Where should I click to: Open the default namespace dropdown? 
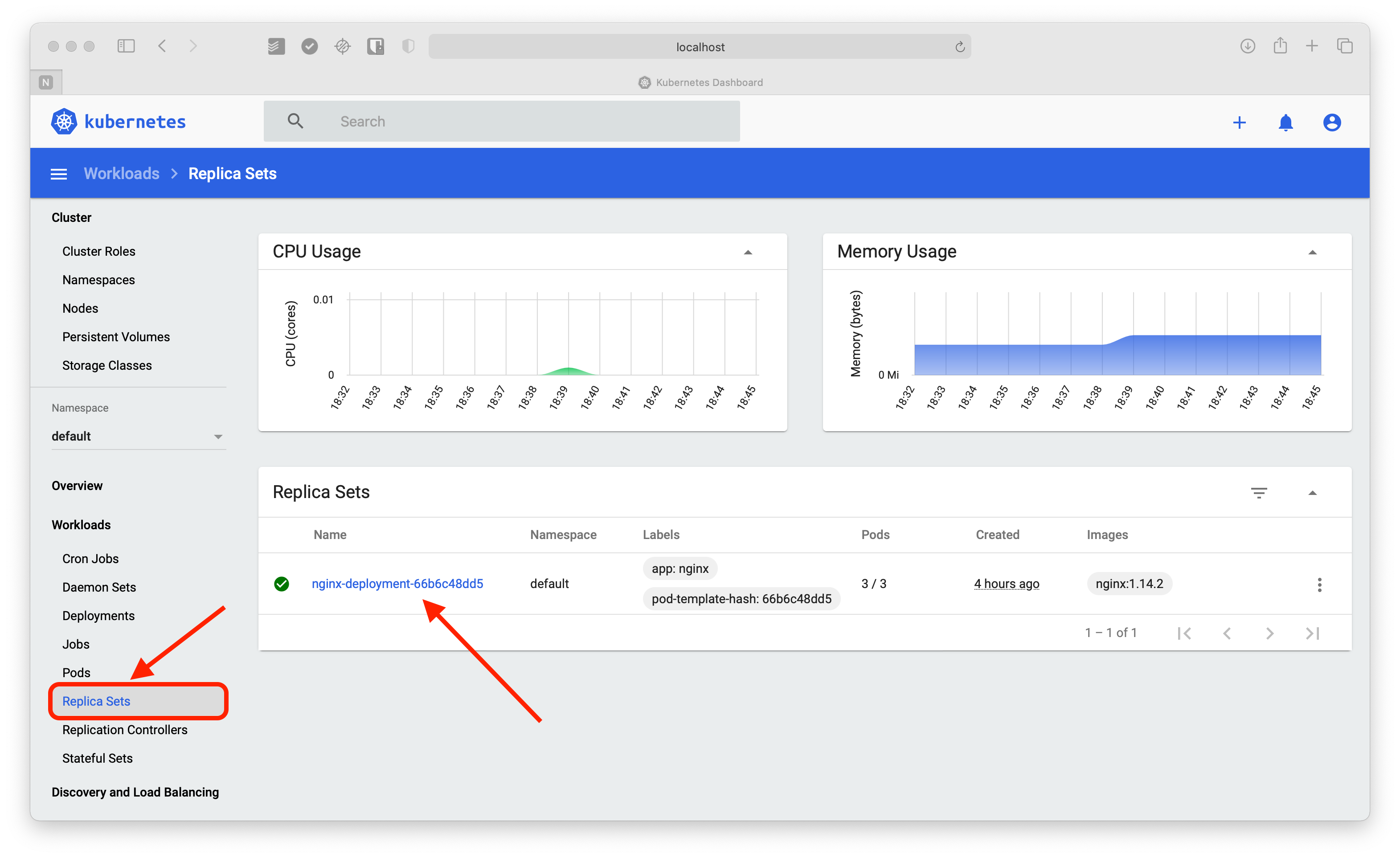click(138, 437)
